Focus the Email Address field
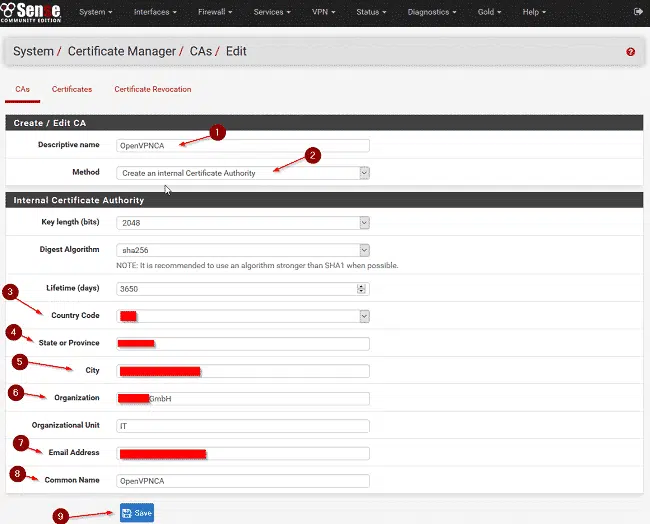Screen dimensions: 650x524 pos(243,453)
